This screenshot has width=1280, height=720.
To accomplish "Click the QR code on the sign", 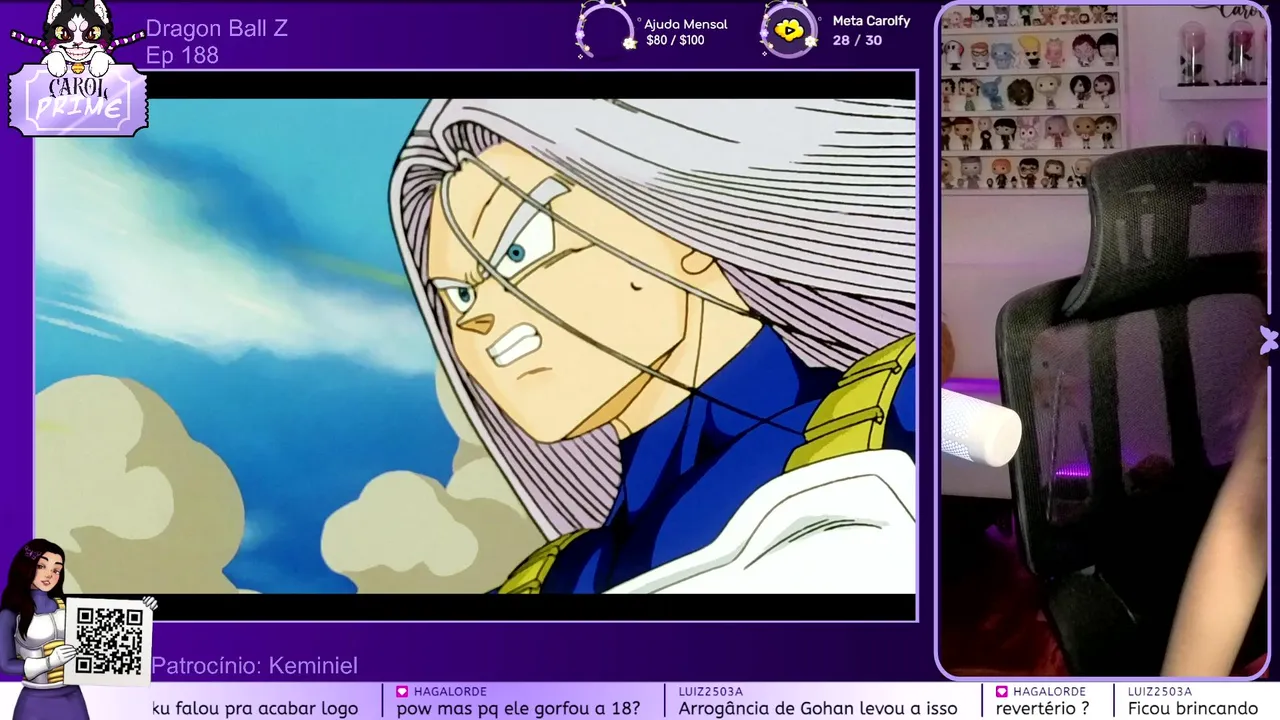I will tap(109, 640).
